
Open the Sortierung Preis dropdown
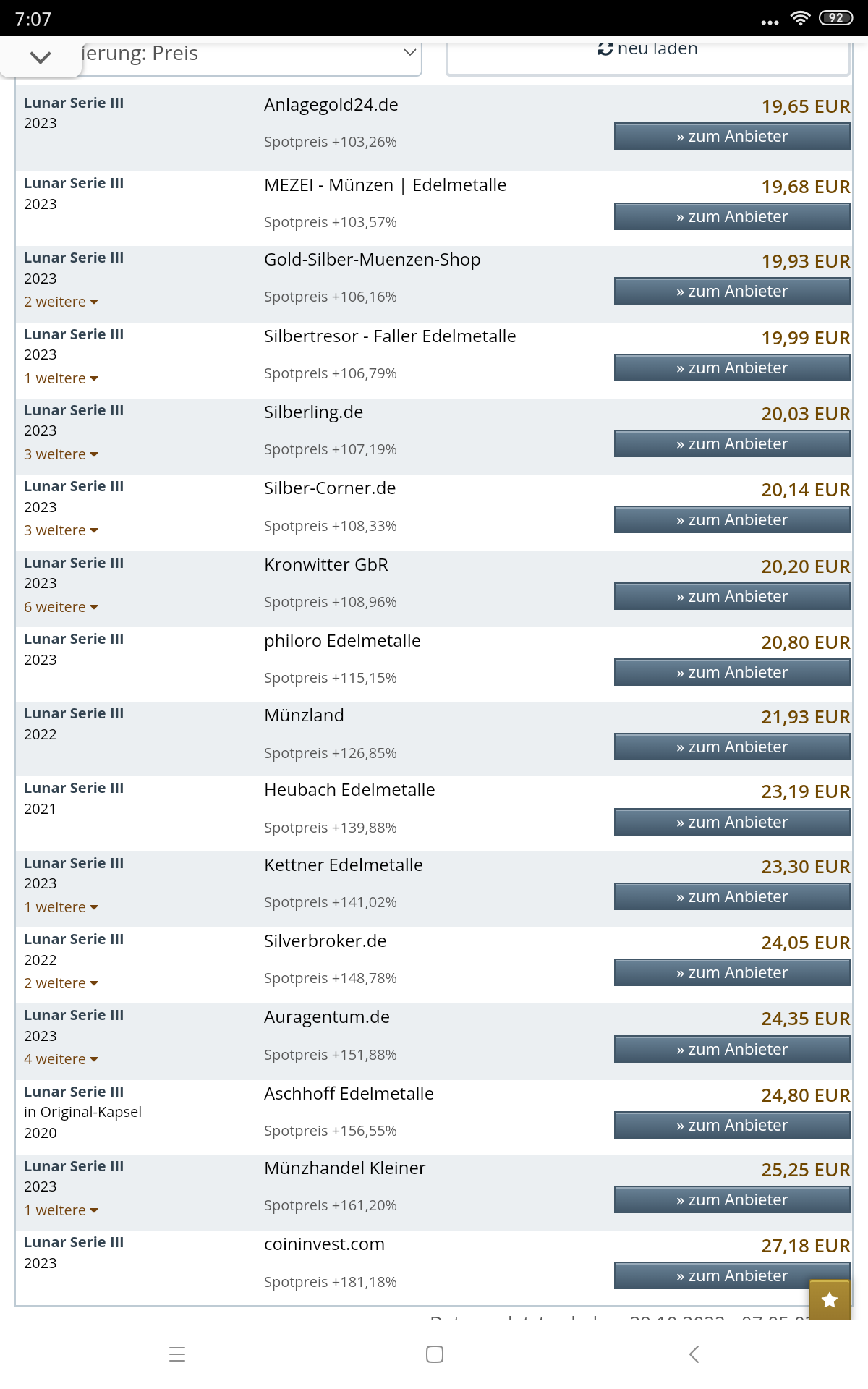click(x=250, y=54)
